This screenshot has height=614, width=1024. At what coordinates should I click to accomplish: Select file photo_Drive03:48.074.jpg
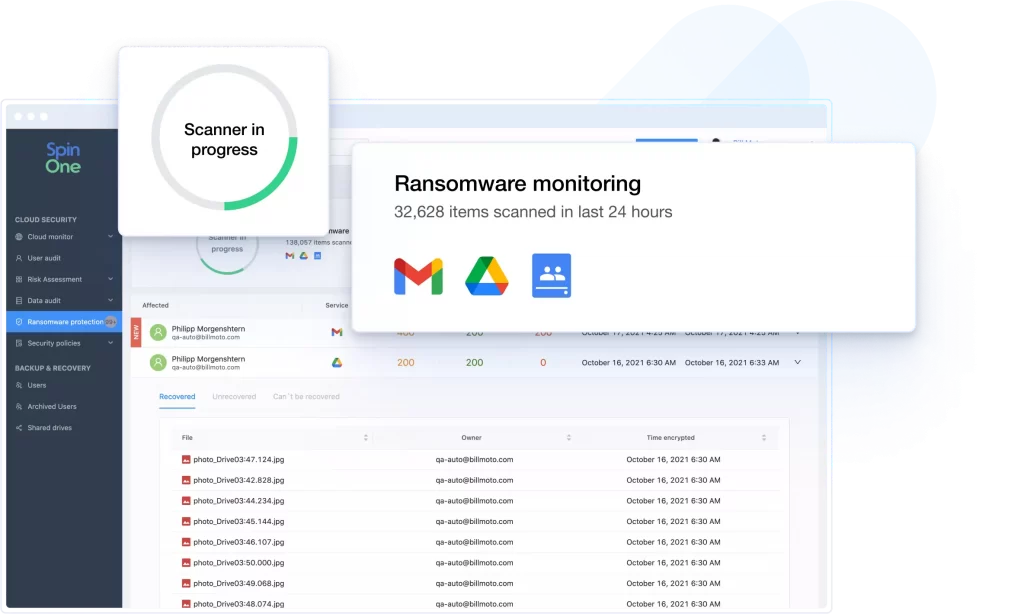pos(238,604)
